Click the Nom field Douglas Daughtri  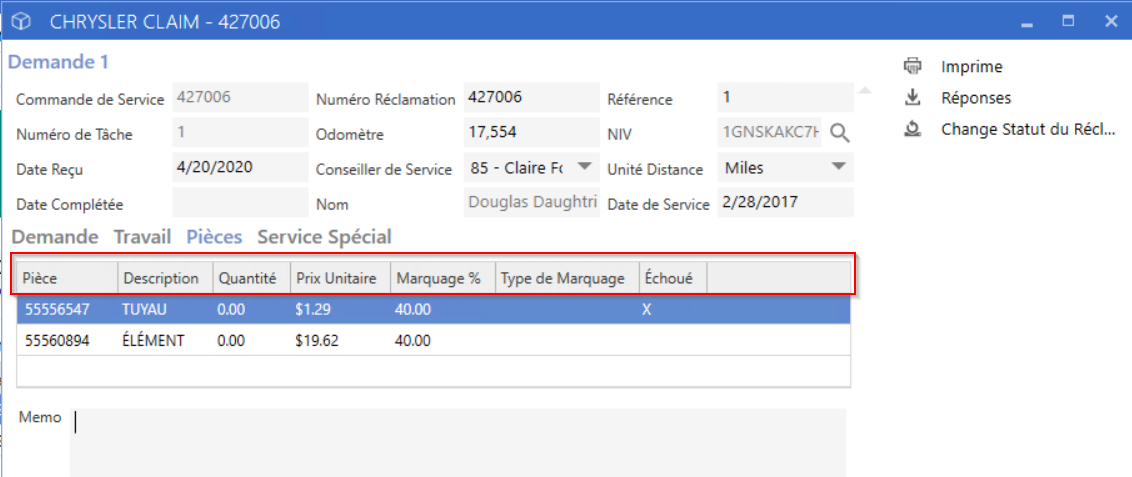pyautogui.click(x=531, y=202)
